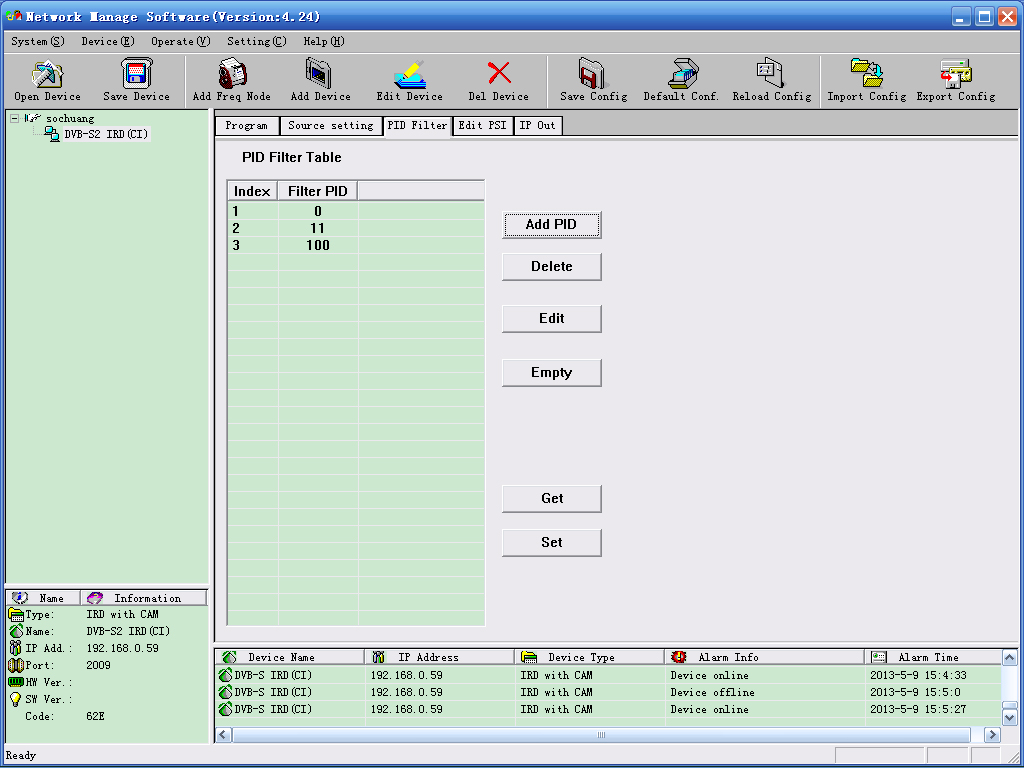1024x768 pixels.
Task: Click alarm list scroll left arrow
Action: (x=223, y=735)
